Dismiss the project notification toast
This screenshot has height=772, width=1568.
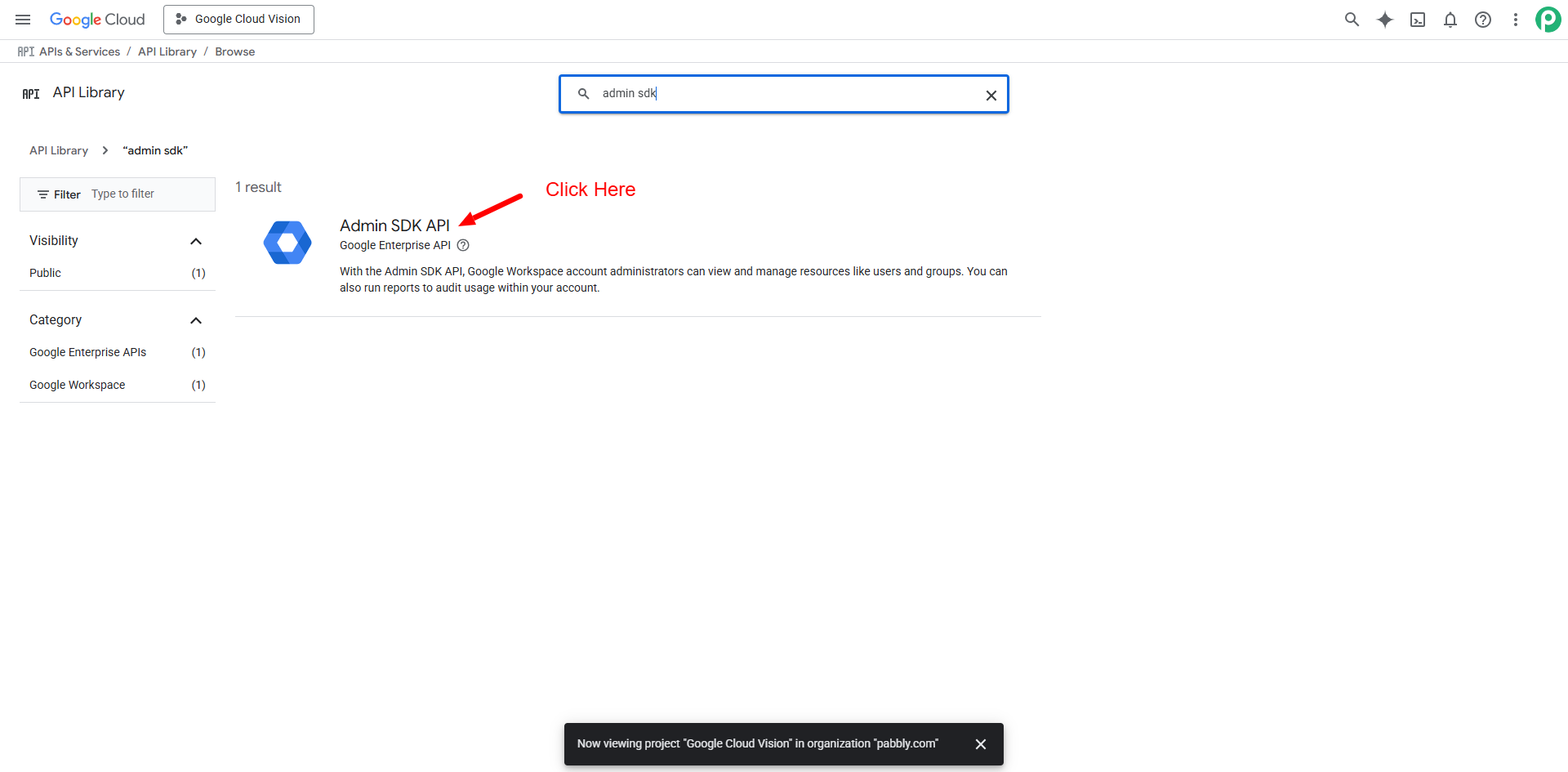click(981, 744)
